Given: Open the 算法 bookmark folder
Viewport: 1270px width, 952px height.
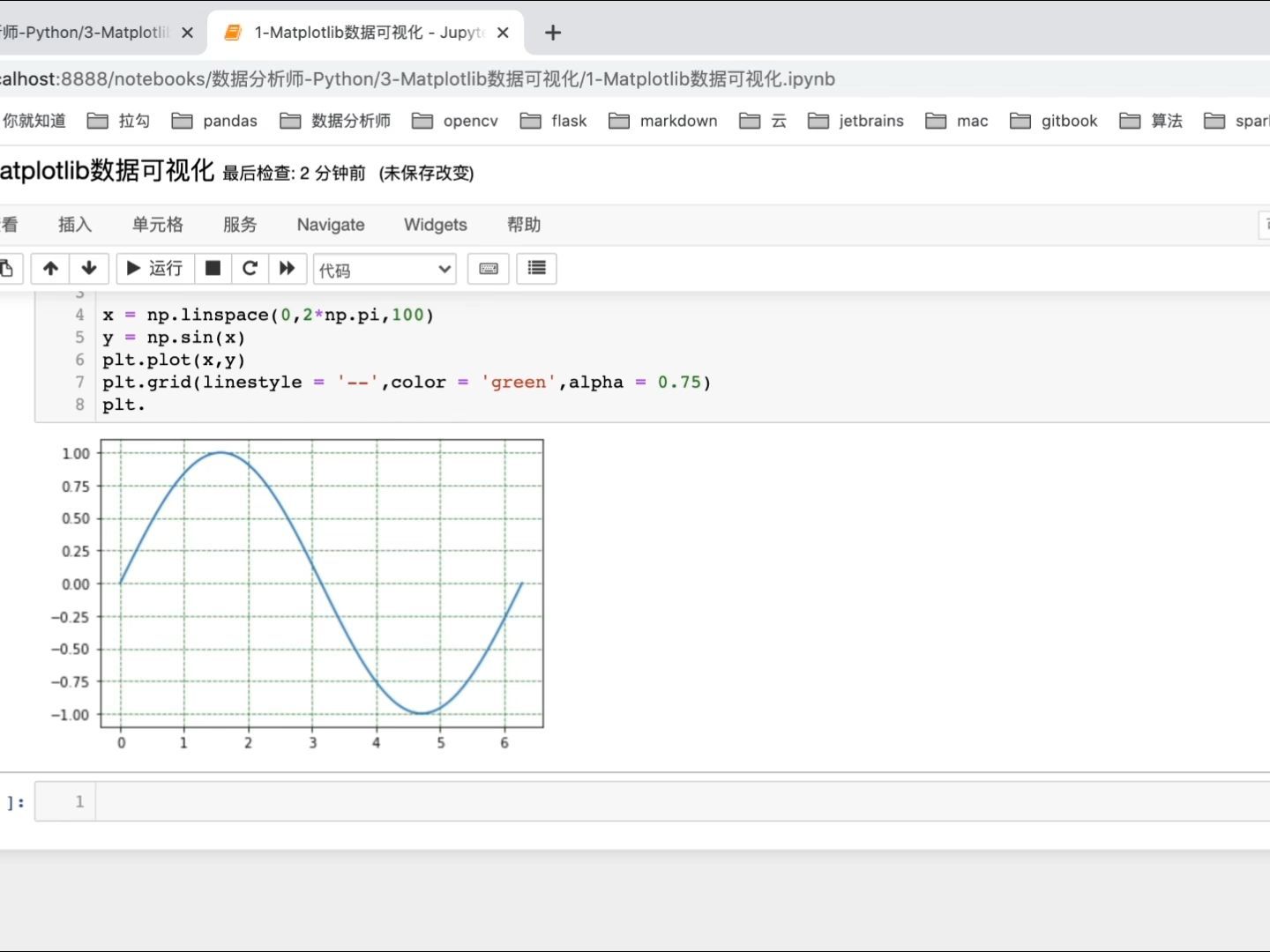Looking at the screenshot, I should (x=1151, y=121).
